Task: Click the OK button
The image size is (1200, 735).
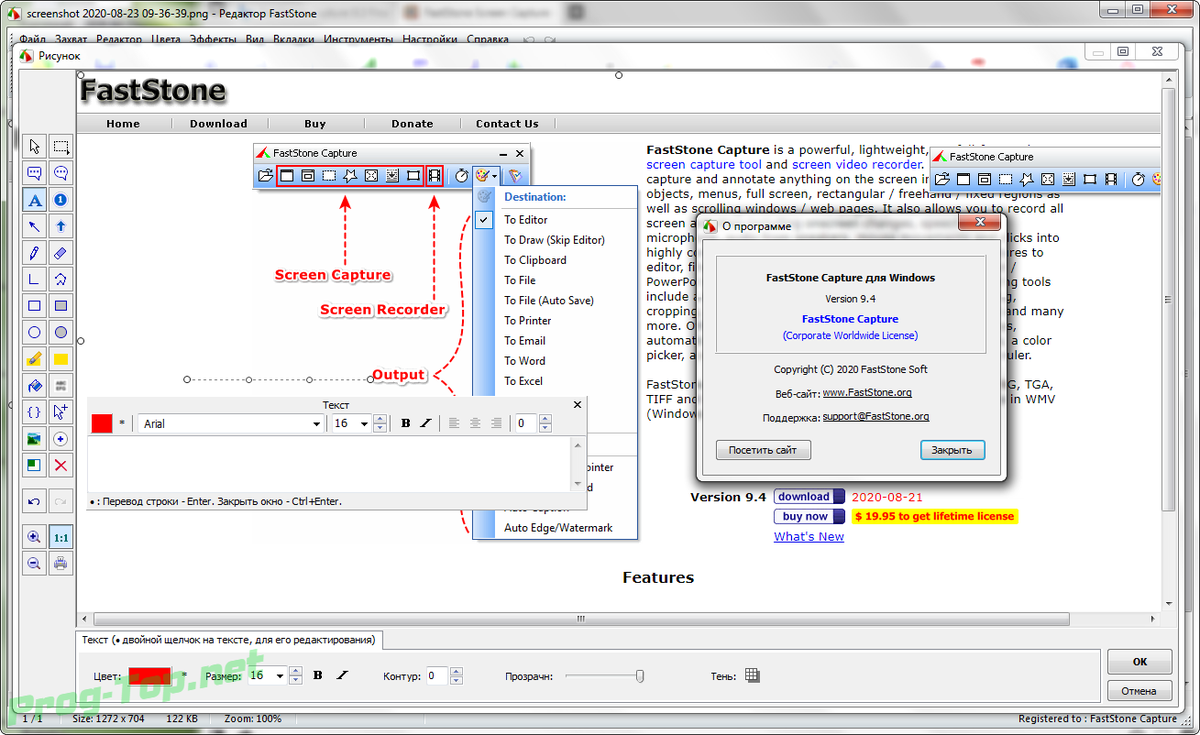Action: (1139, 662)
